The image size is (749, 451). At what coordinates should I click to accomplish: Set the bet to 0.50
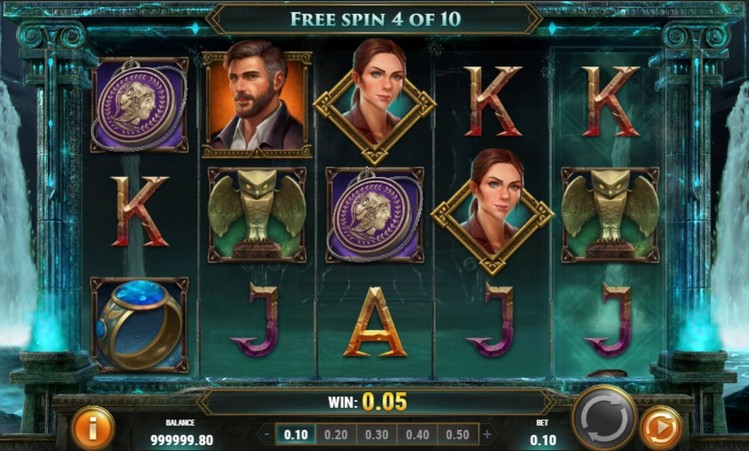click(x=458, y=435)
